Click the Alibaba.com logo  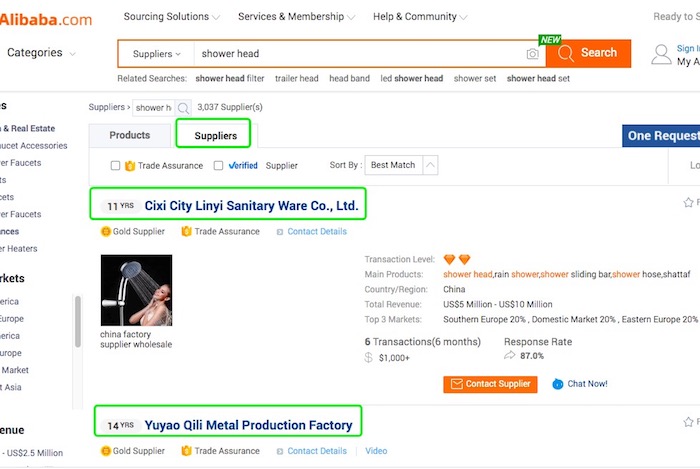click(46, 19)
